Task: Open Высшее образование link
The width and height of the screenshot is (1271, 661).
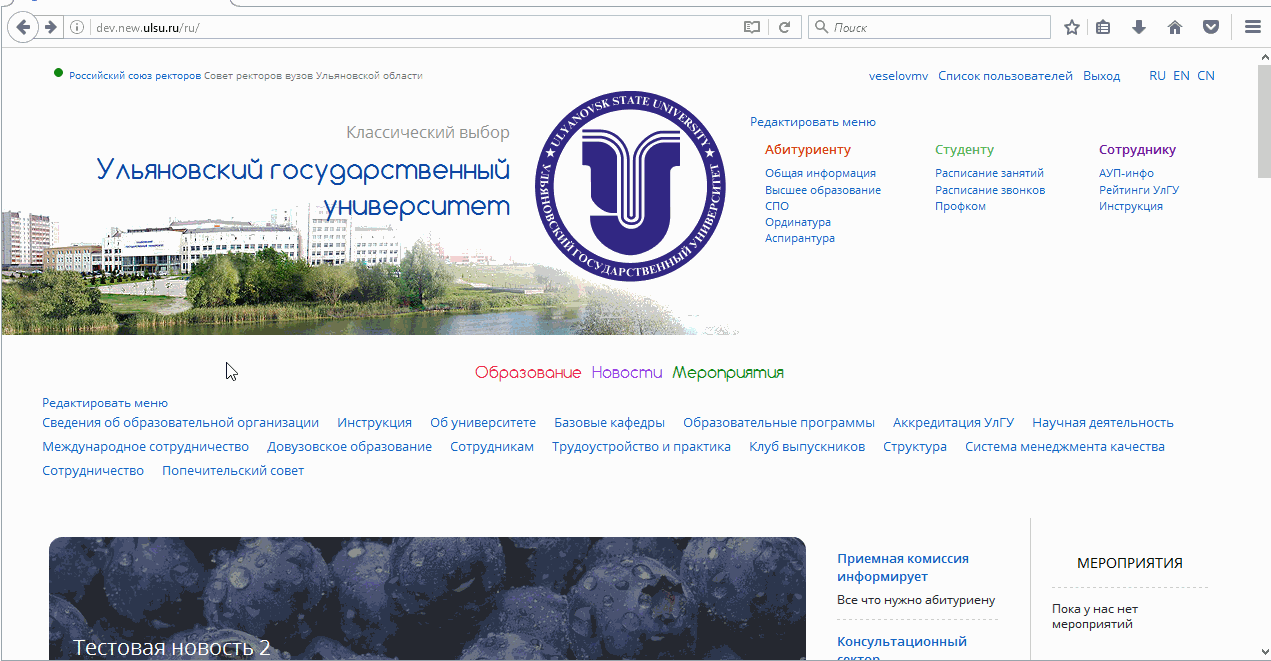Action: coord(823,190)
